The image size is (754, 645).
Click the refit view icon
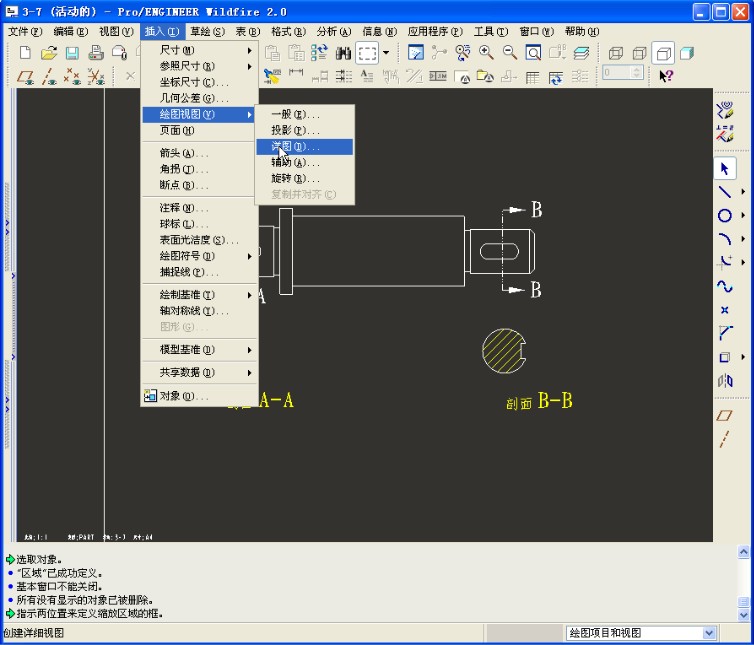[533, 52]
